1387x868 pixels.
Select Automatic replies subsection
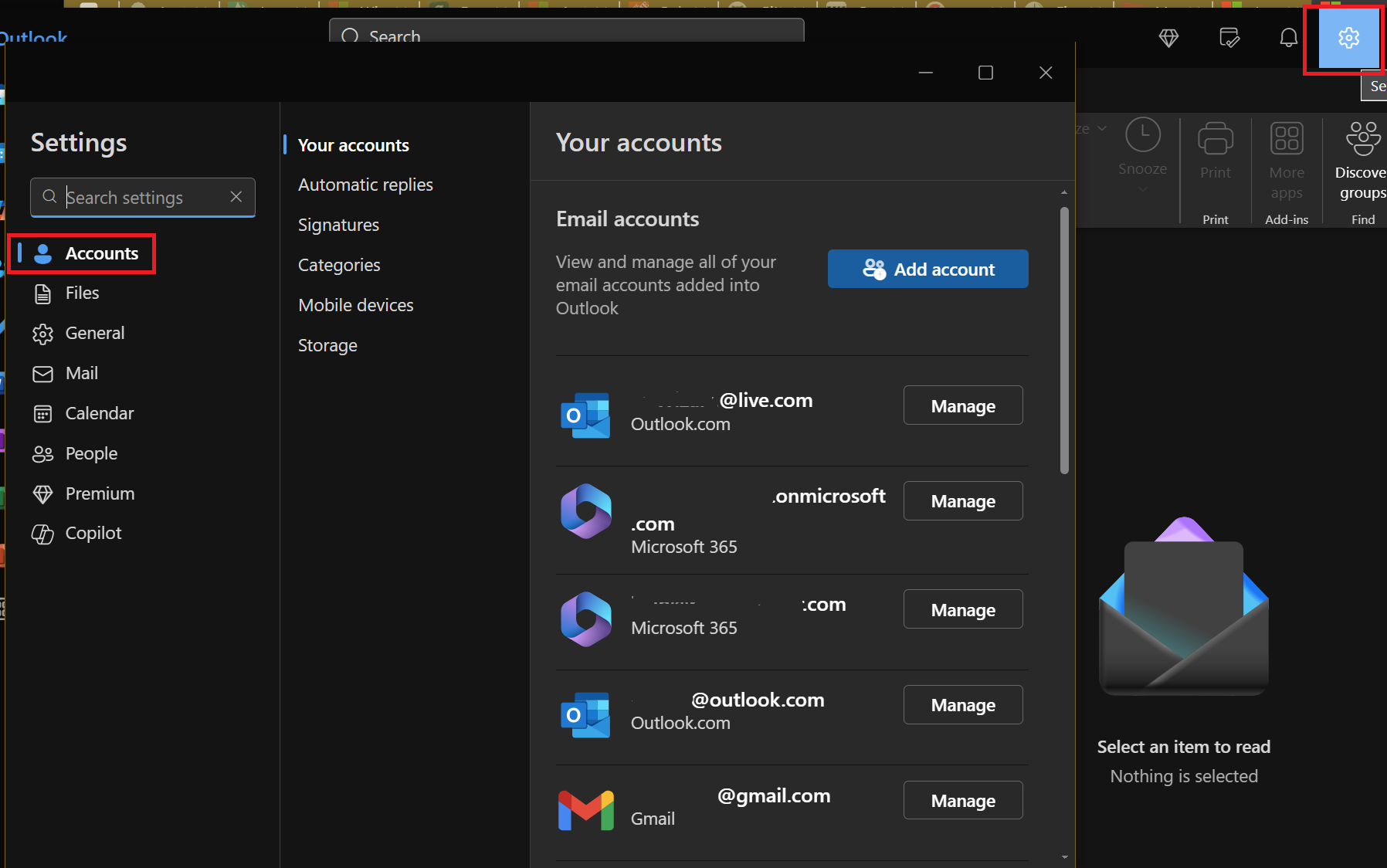[365, 185]
